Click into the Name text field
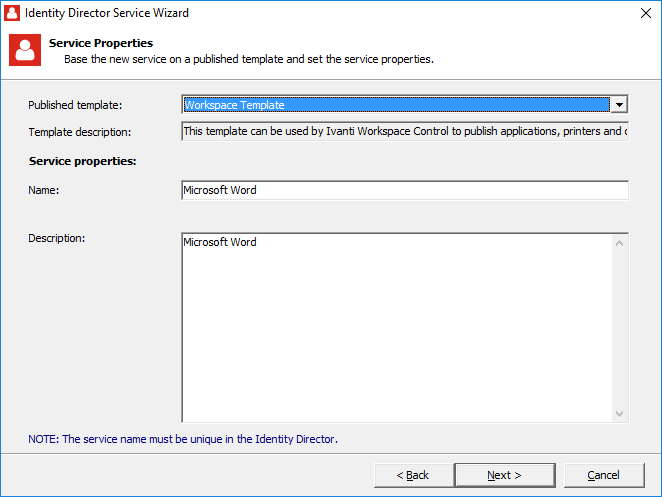The width and height of the screenshot is (662, 497). pos(404,190)
